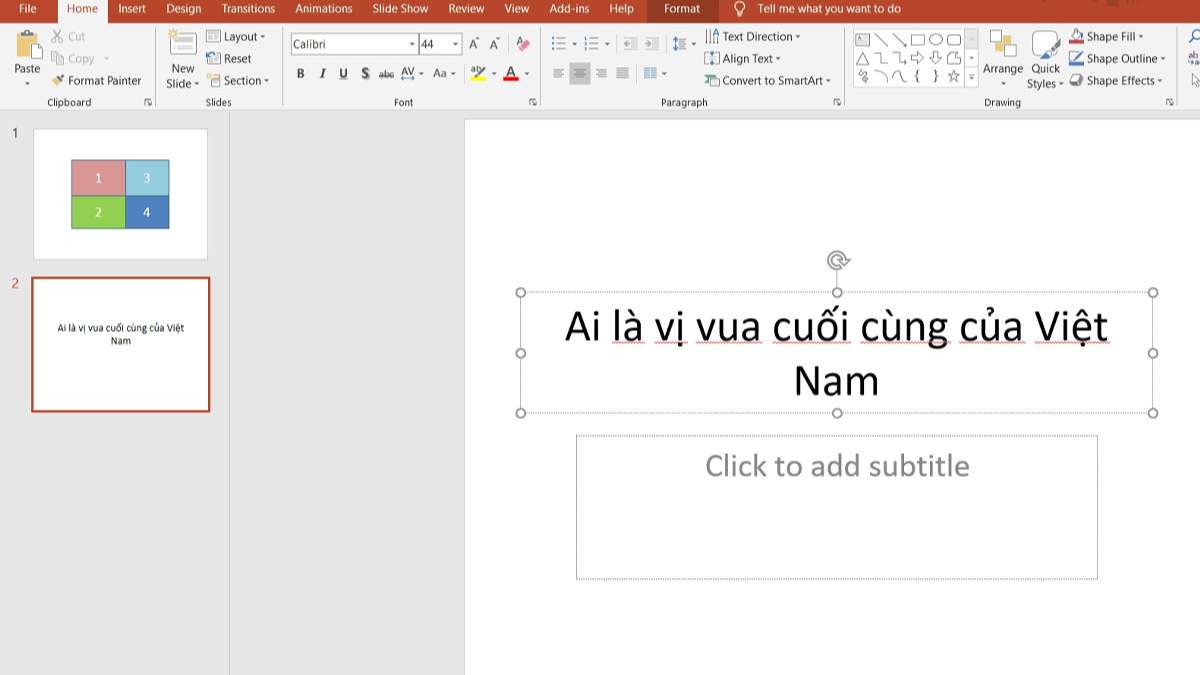Switch to the Insert tab
Image resolution: width=1200 pixels, height=675 pixels.
coord(132,9)
